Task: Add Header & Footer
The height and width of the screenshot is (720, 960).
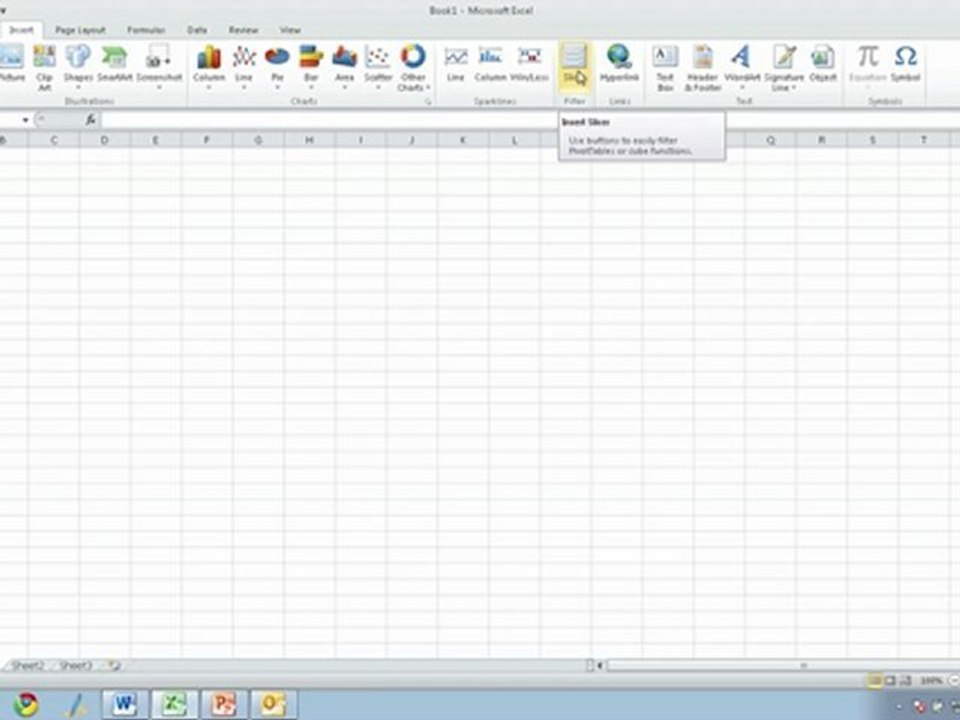Action: click(702, 67)
